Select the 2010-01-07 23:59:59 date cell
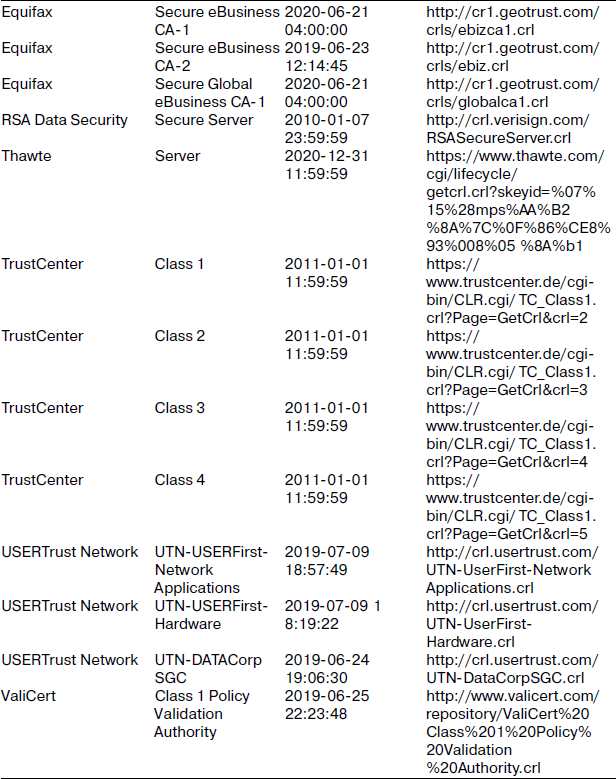 pos(327,129)
